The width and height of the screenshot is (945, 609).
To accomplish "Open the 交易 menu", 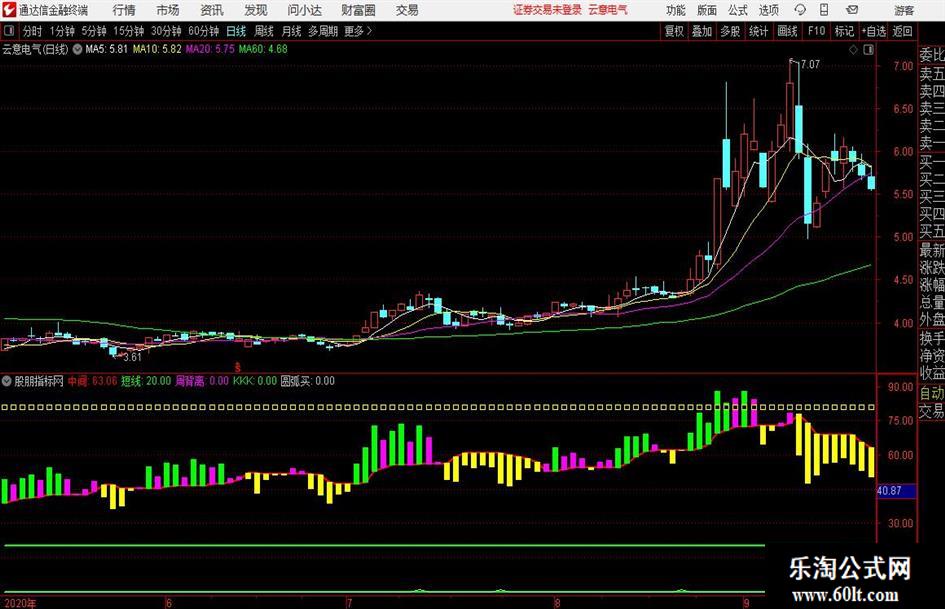I will [407, 10].
